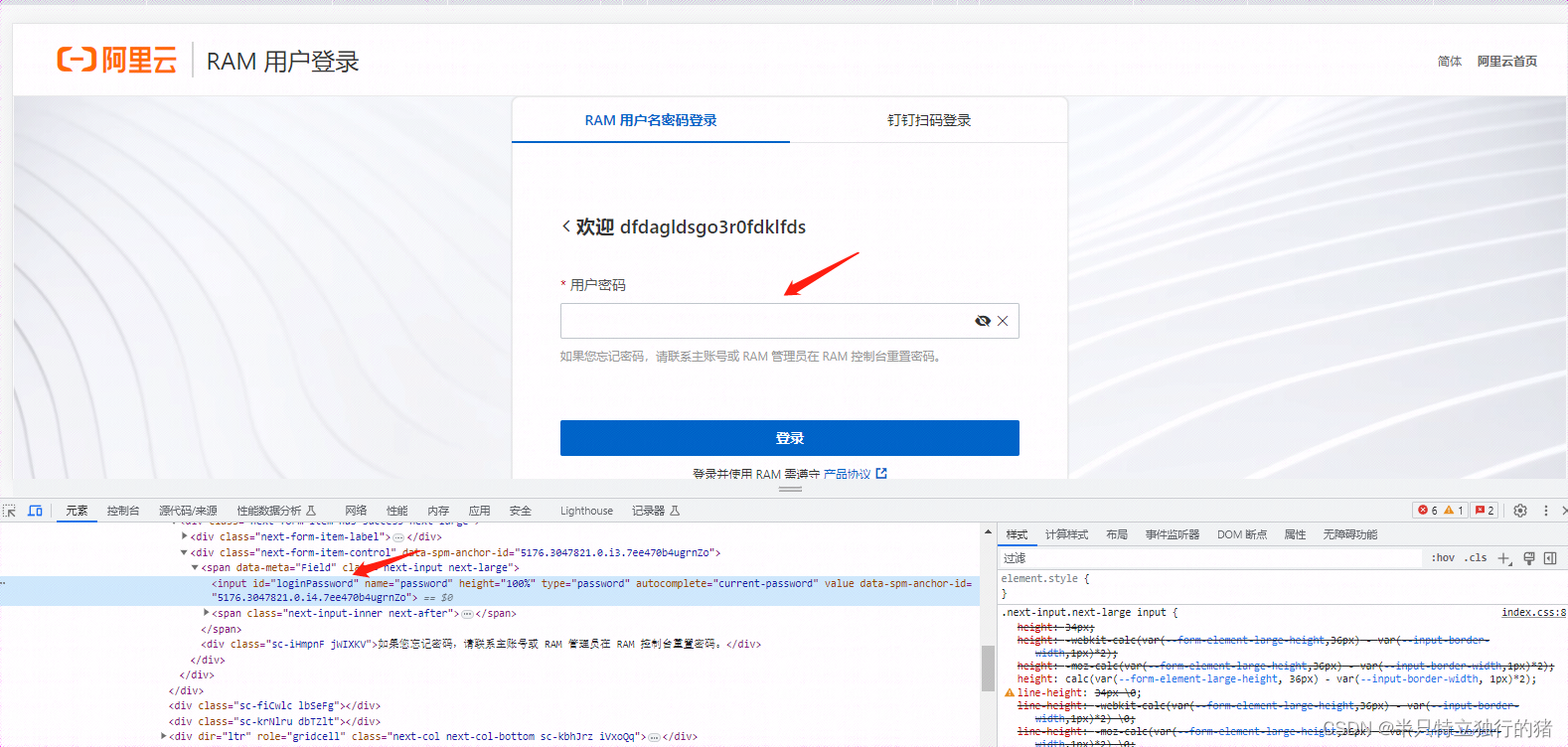Click external link icon next to 产品协议
The width and height of the screenshot is (1568, 747).
[881, 474]
